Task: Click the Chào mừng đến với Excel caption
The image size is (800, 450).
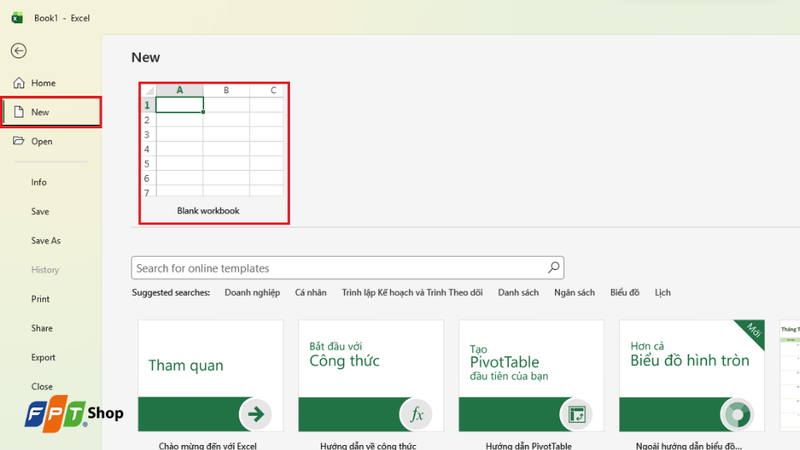Action: point(208,445)
